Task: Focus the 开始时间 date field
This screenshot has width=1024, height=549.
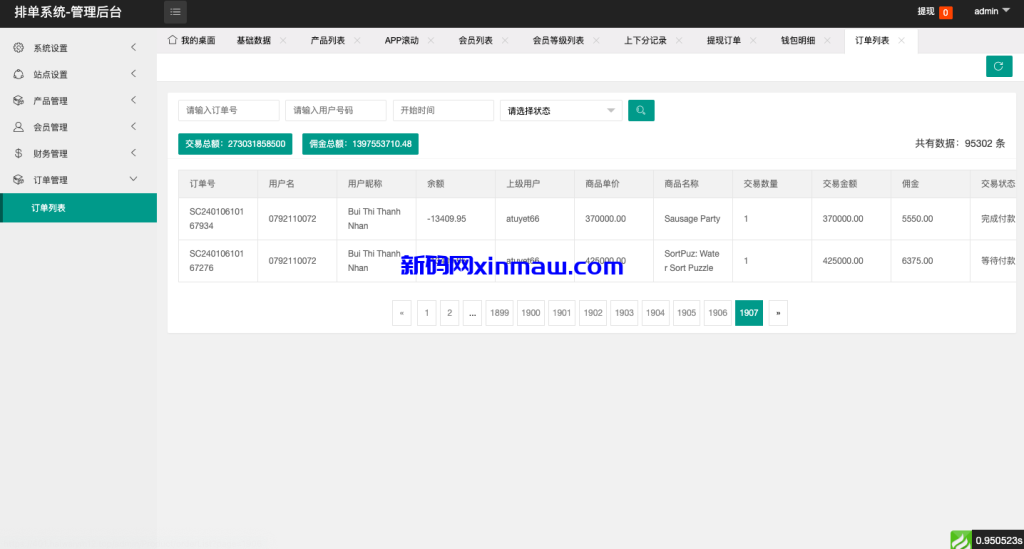Action: (443, 110)
